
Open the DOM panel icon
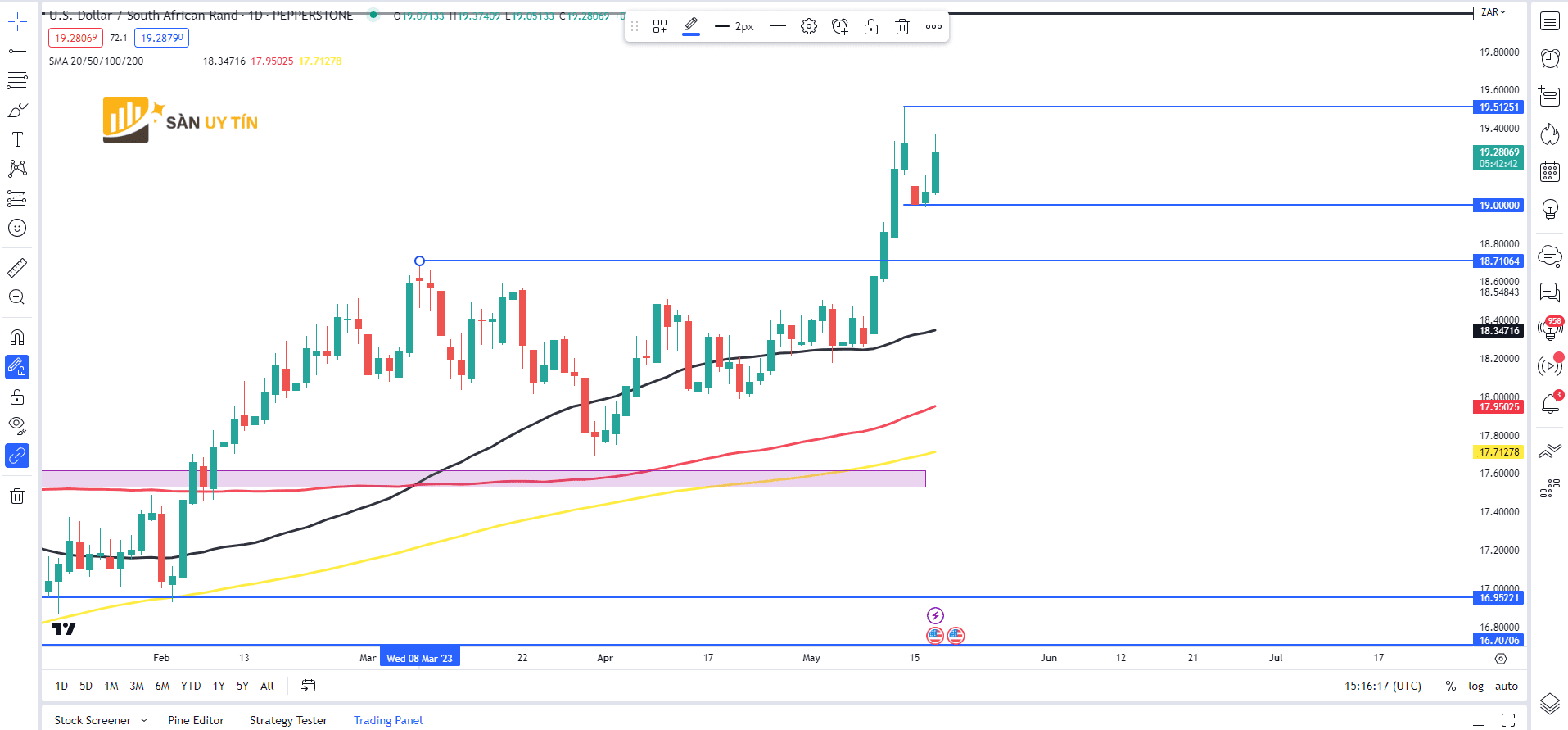point(1550,489)
